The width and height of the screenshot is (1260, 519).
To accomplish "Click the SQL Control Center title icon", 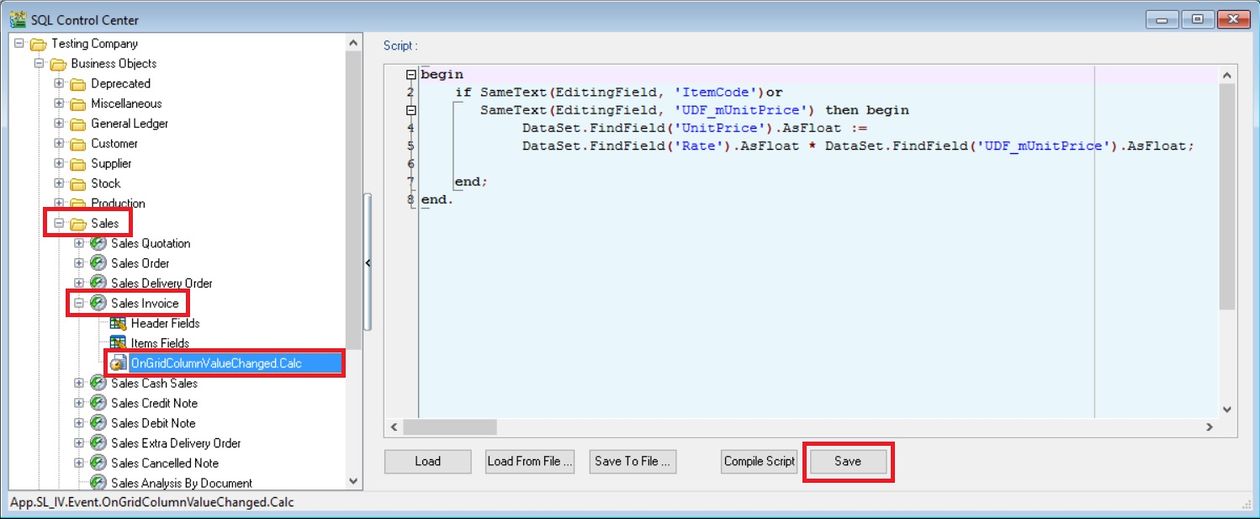I will click(x=17, y=20).
